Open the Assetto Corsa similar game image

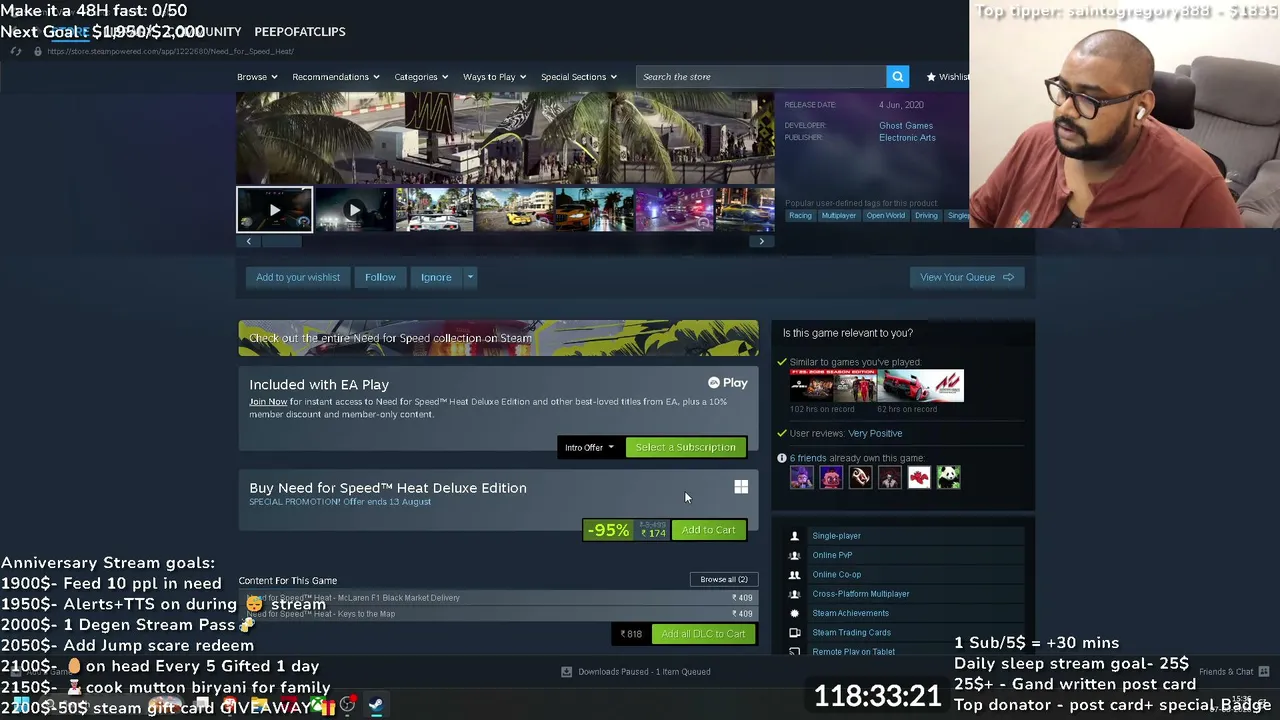tap(921, 386)
